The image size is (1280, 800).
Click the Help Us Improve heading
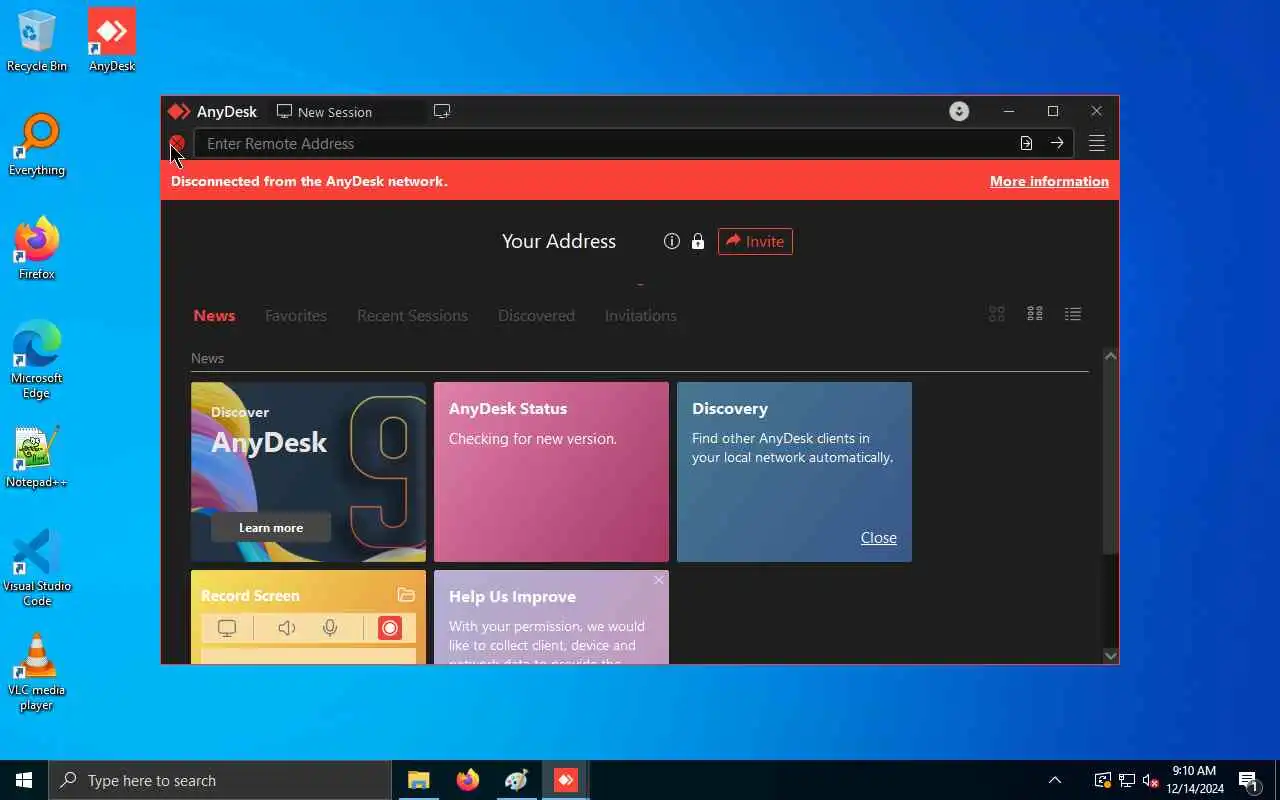click(512, 596)
